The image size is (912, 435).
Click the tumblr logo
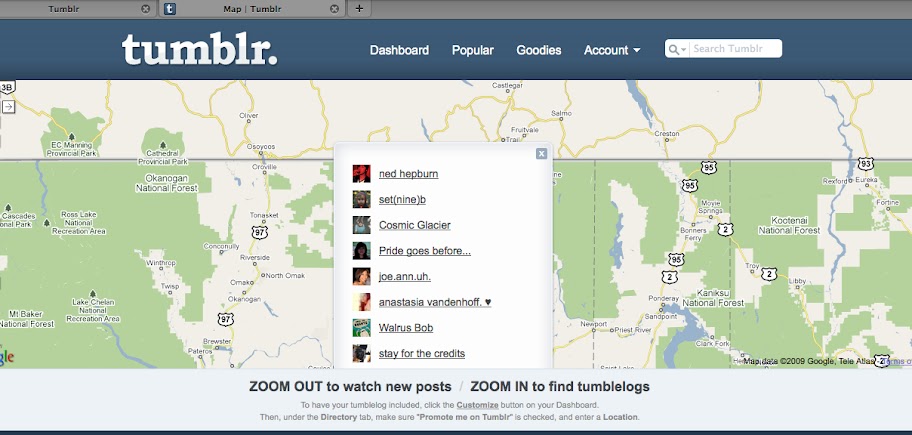tap(199, 50)
